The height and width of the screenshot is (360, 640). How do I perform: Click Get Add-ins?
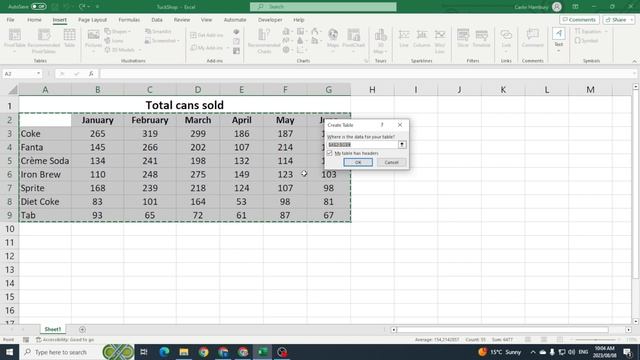point(207,36)
